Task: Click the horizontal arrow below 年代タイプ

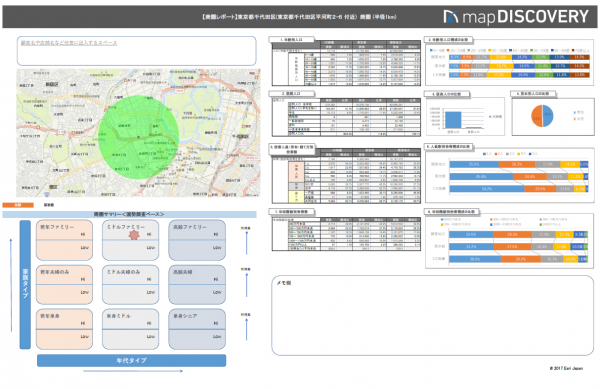Action: click(133, 371)
